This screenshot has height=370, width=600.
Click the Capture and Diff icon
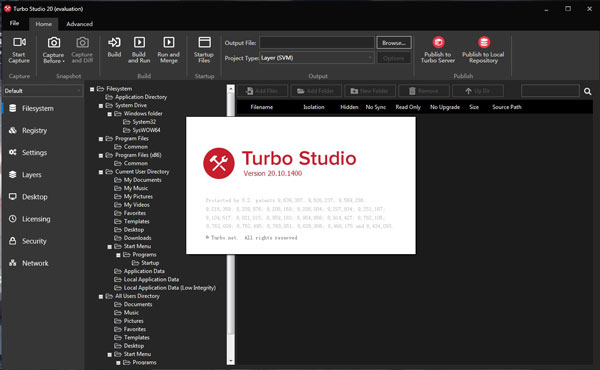click(x=82, y=42)
